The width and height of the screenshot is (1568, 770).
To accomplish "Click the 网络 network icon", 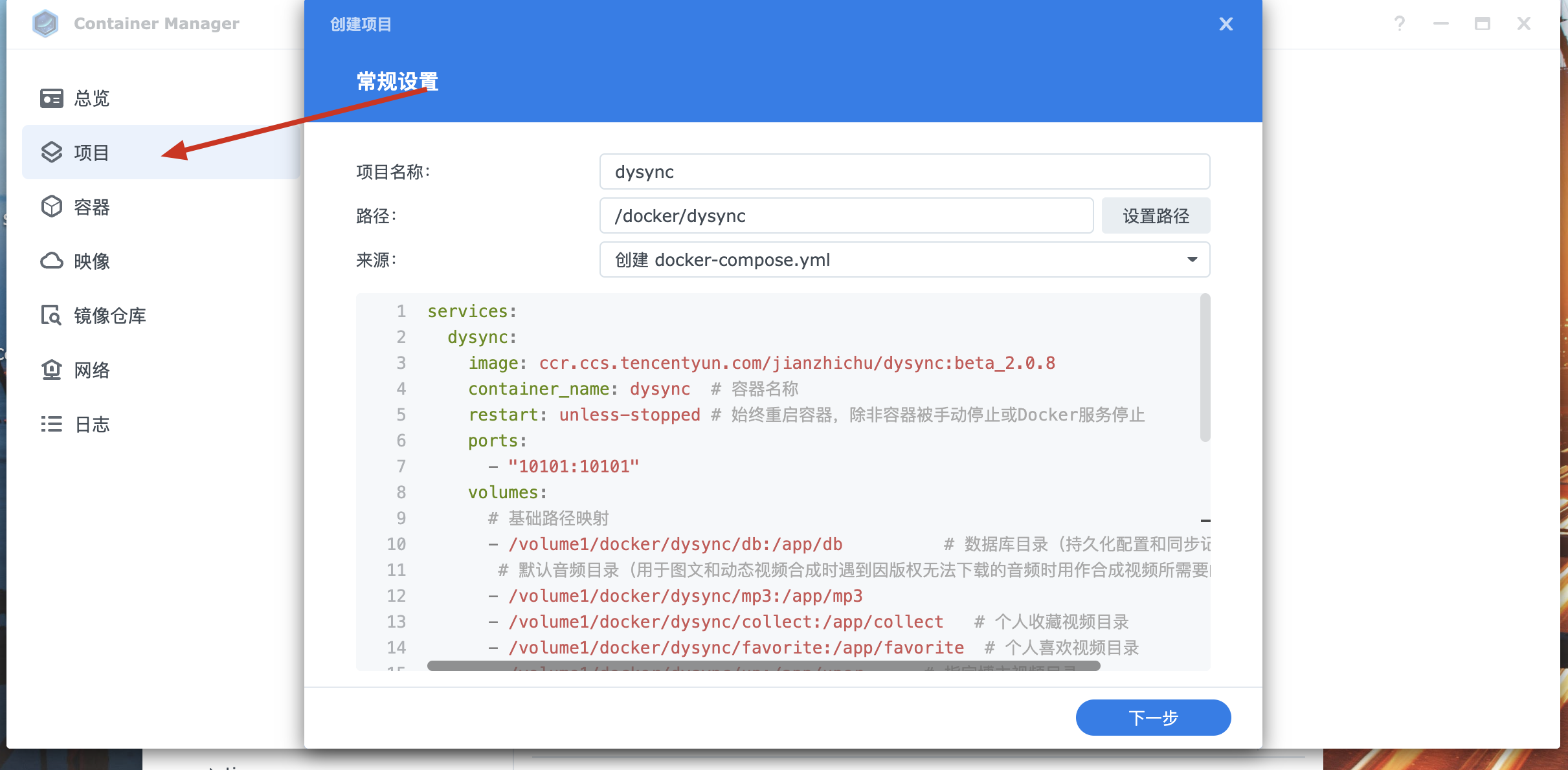I will tap(51, 369).
